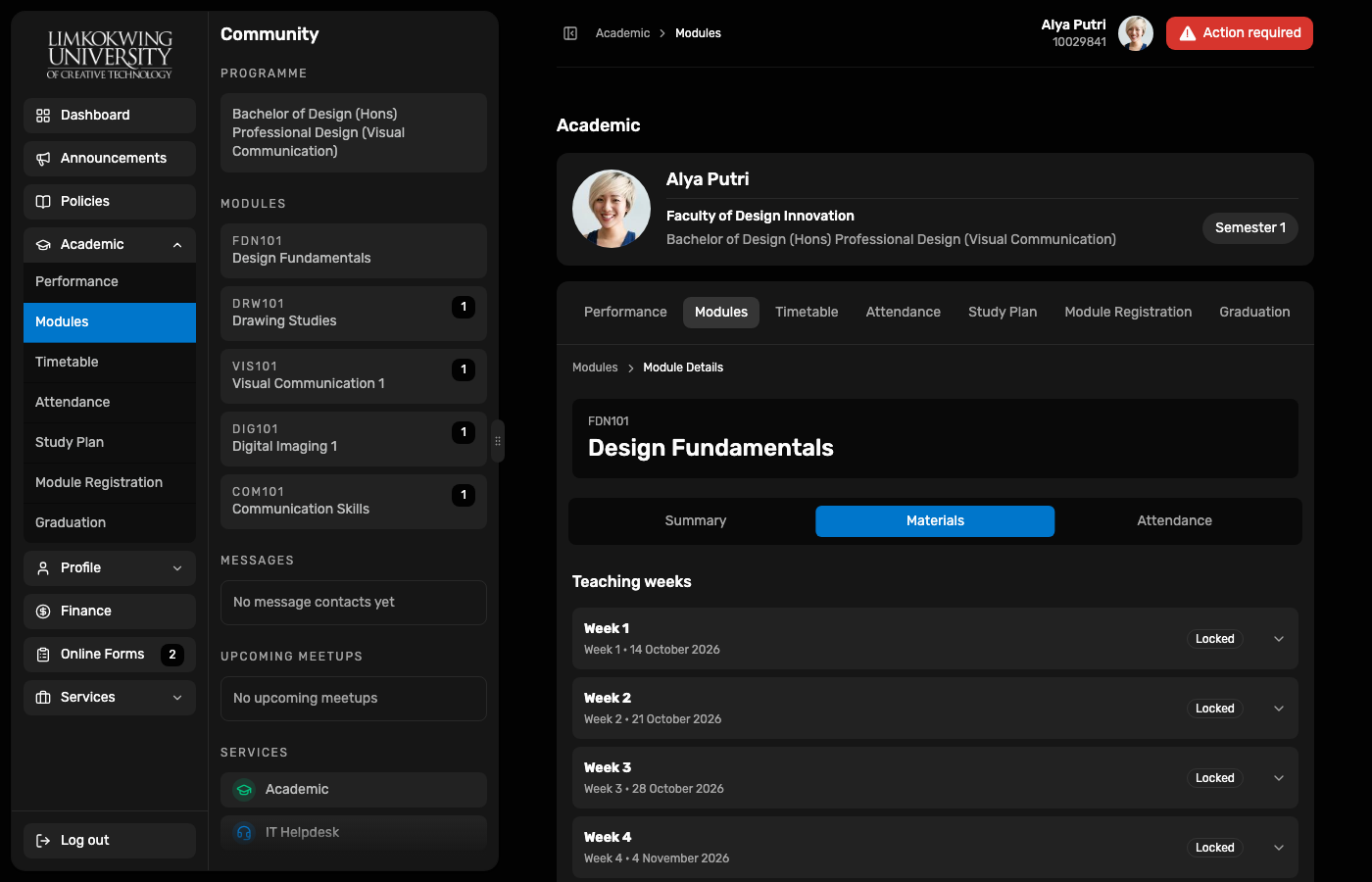1372x882 pixels.
Task: Open the Timetable tab in the top tab bar
Action: coord(807,313)
